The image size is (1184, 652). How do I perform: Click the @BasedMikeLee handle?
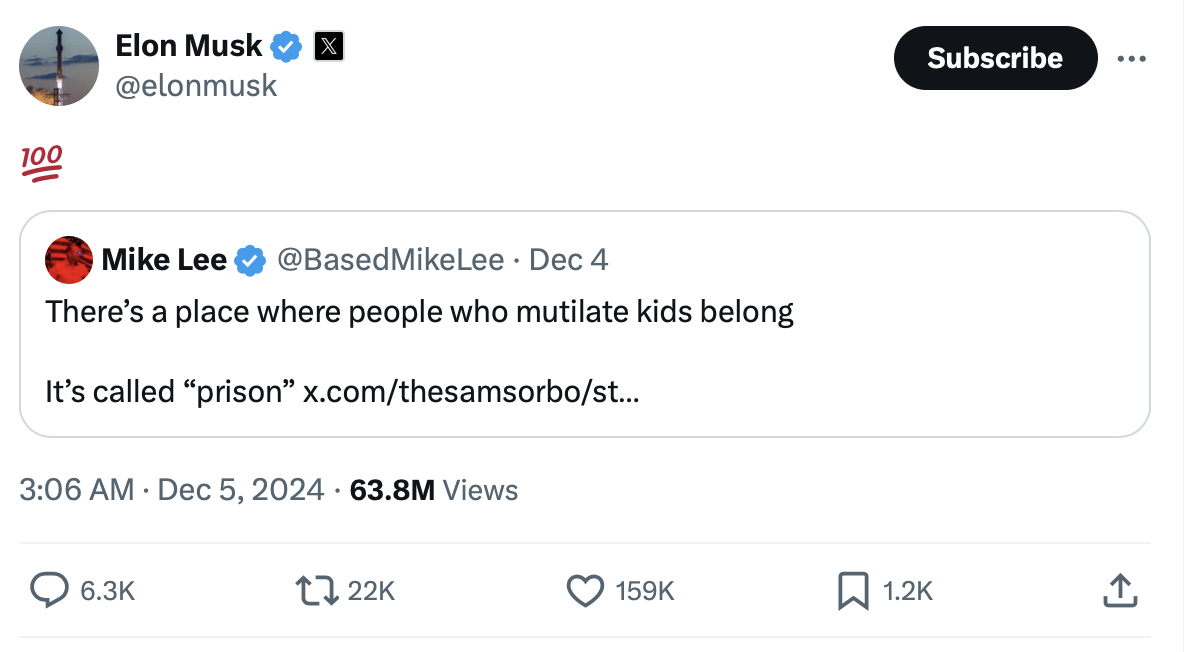(389, 260)
